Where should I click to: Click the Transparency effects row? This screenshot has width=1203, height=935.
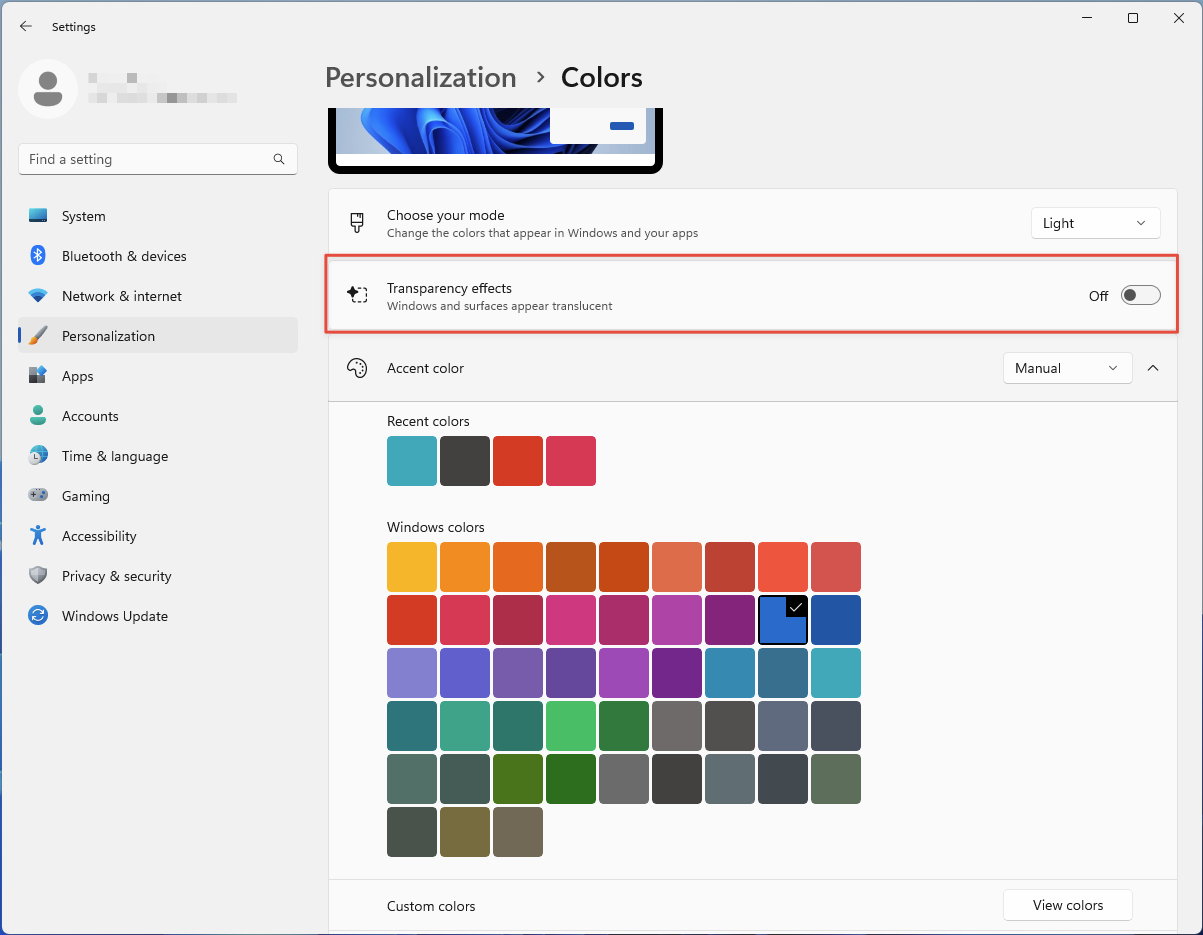(752, 295)
